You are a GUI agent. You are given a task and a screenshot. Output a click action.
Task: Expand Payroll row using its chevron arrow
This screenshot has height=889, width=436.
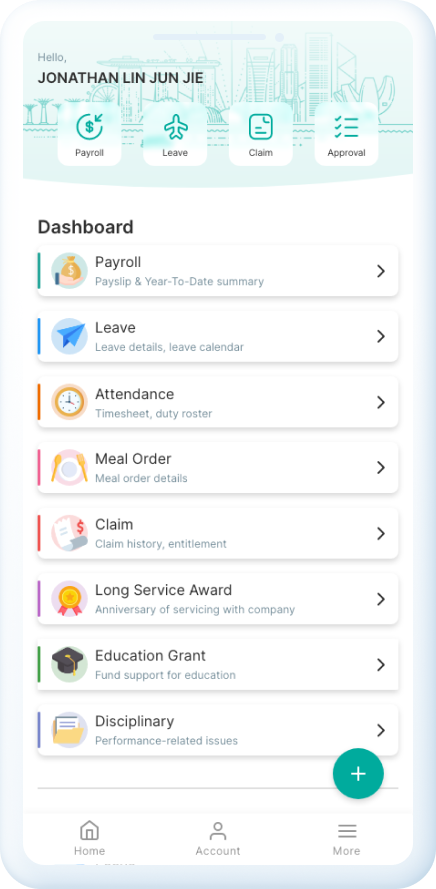tap(381, 271)
